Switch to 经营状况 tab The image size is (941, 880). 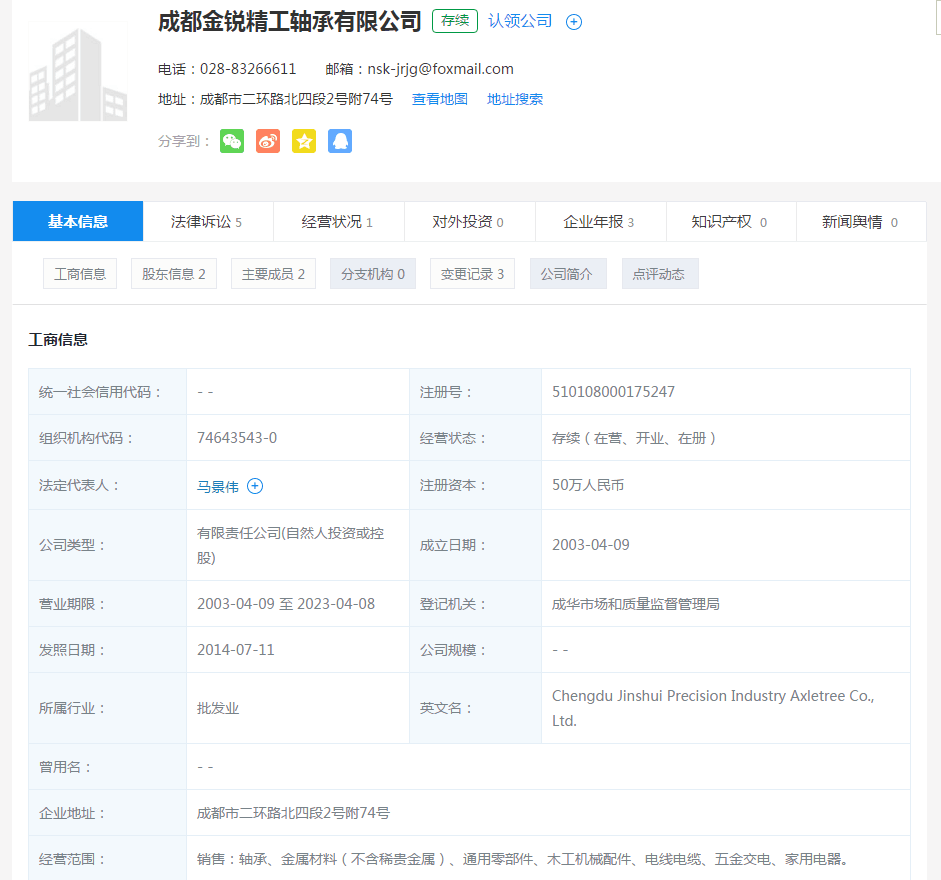338,222
